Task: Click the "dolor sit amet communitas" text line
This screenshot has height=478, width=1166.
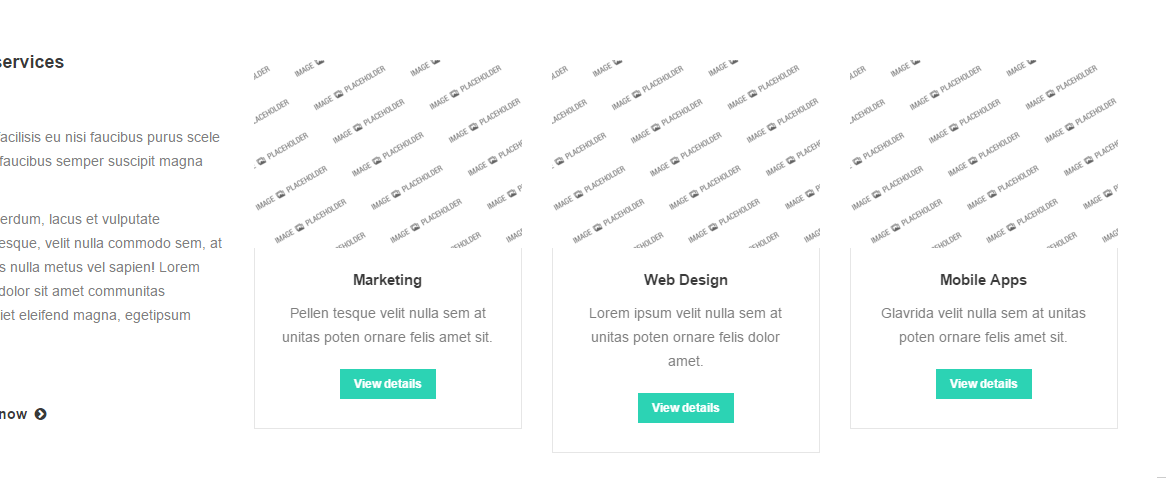Action: [82, 291]
